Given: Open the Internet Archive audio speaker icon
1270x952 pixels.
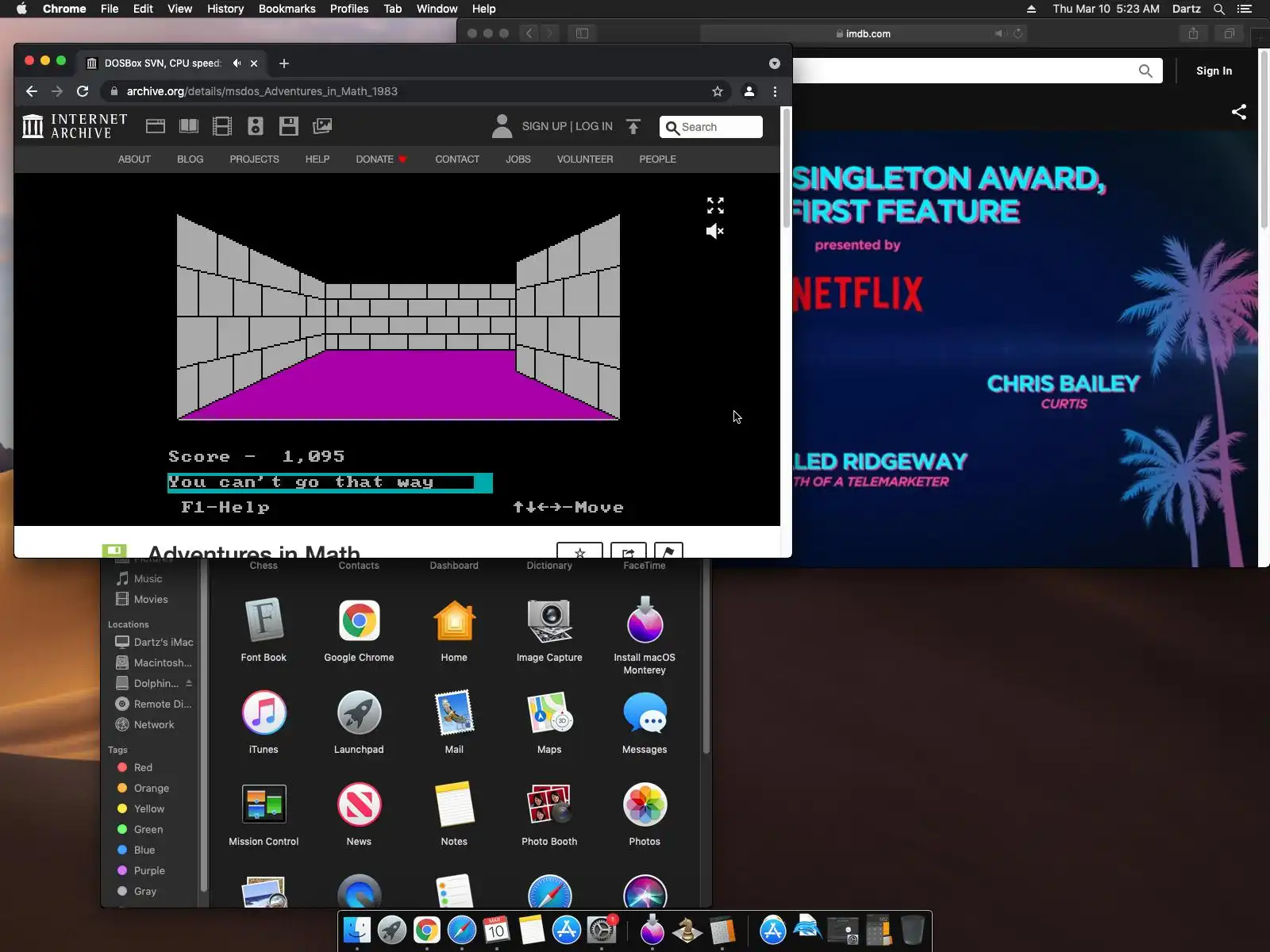Looking at the screenshot, I should point(256,126).
